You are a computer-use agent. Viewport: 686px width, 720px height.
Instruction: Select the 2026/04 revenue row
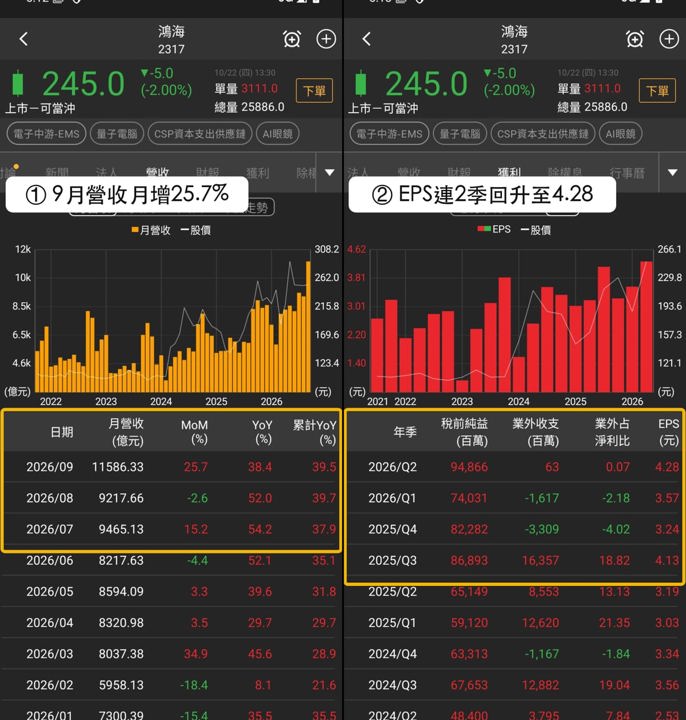(x=171, y=623)
